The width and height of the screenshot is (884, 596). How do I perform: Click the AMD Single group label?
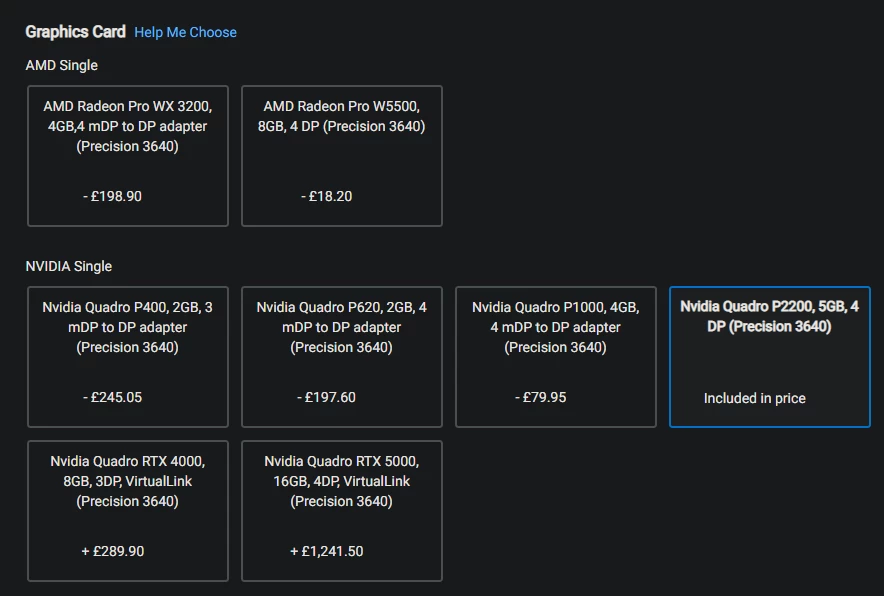click(x=61, y=65)
